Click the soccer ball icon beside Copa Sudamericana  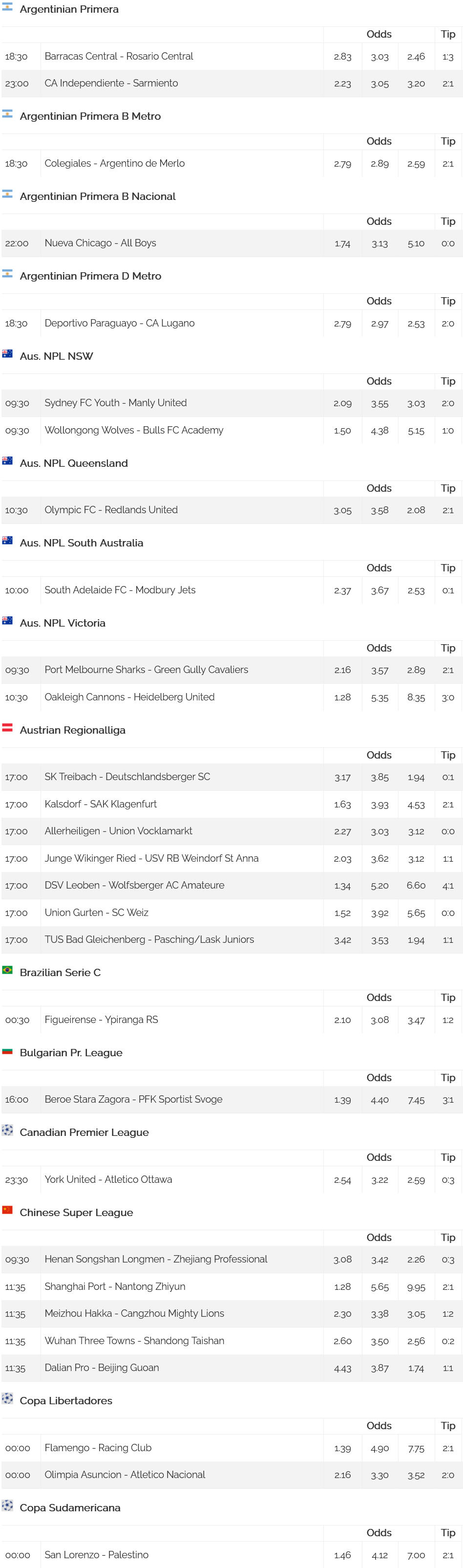coord(7,1504)
